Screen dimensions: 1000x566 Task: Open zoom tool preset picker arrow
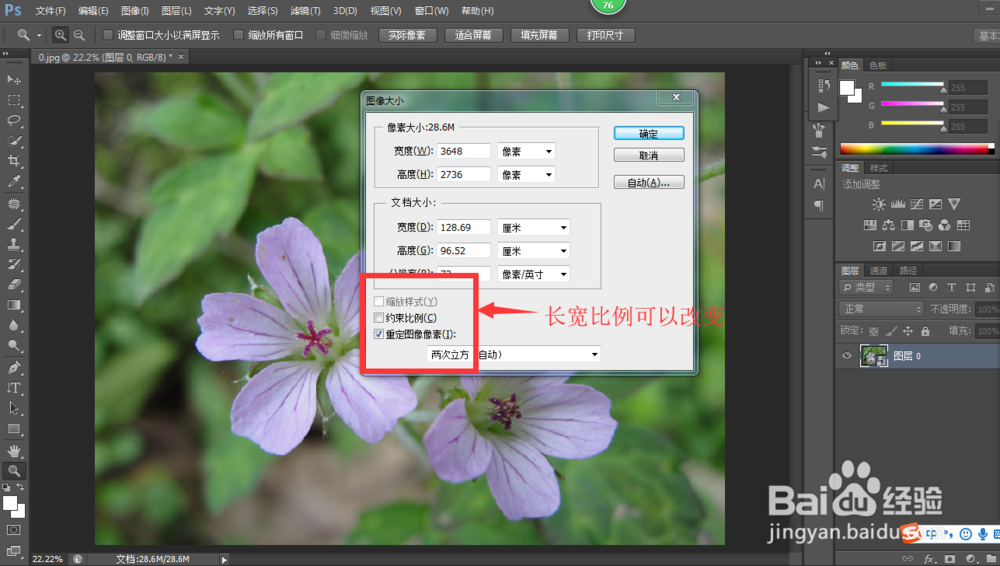[x=39, y=35]
